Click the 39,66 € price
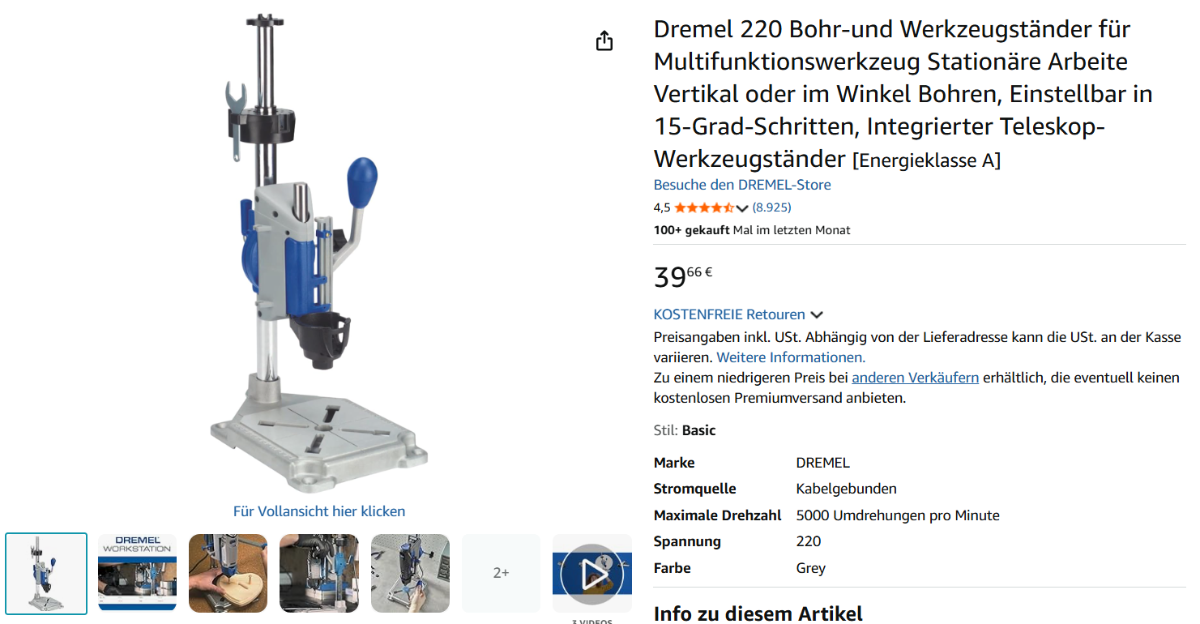Screen dimensions: 1200x624 click(683, 276)
